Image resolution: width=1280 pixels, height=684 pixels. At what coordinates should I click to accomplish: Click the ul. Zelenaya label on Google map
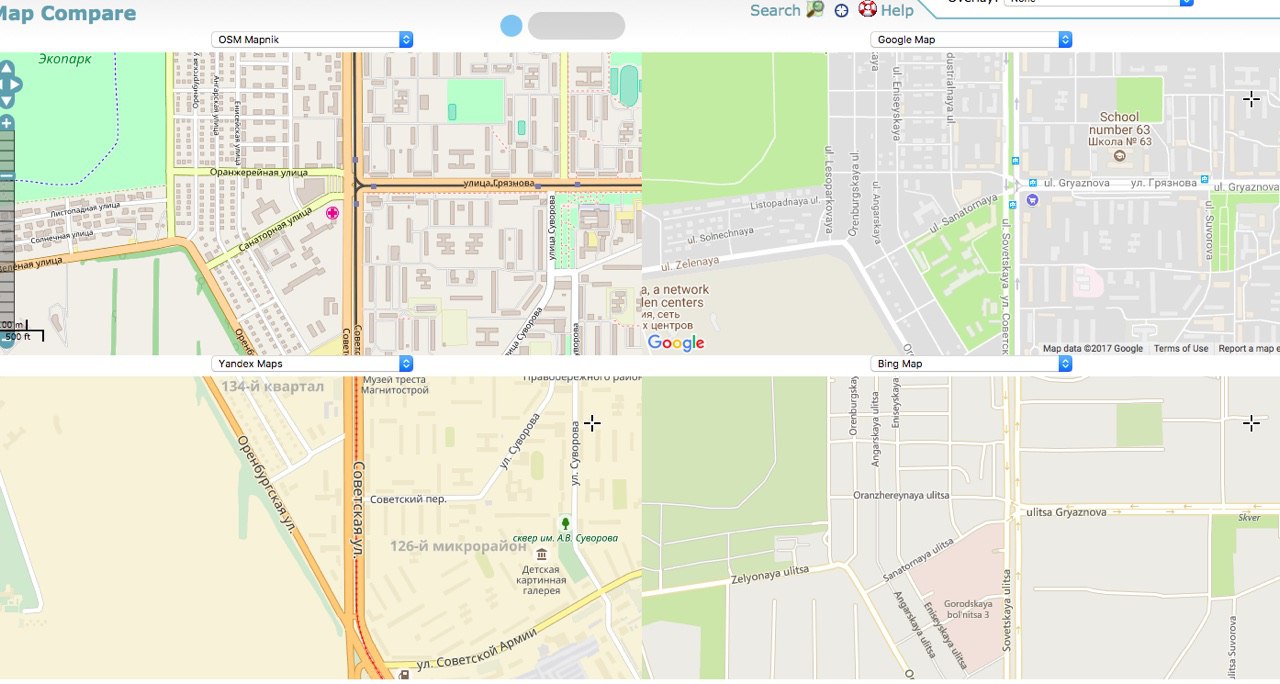(x=689, y=262)
